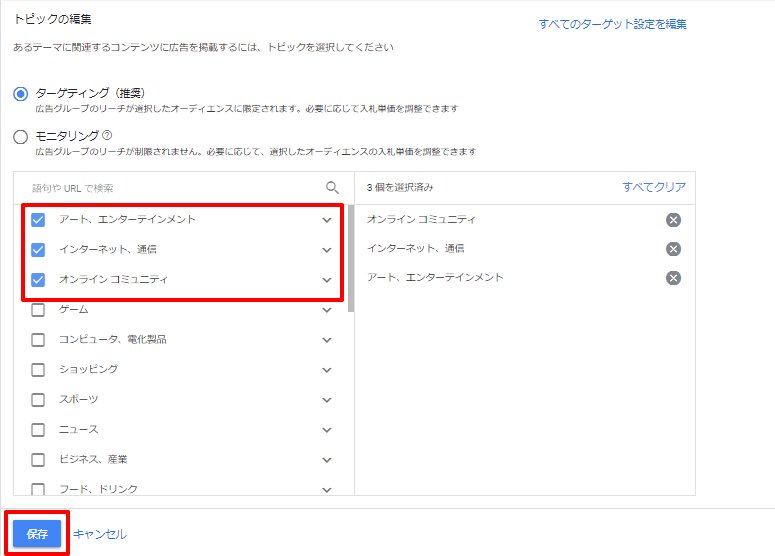Expand the ゲーム topic chevron
Image resolution: width=775 pixels, height=556 pixels.
click(327, 310)
